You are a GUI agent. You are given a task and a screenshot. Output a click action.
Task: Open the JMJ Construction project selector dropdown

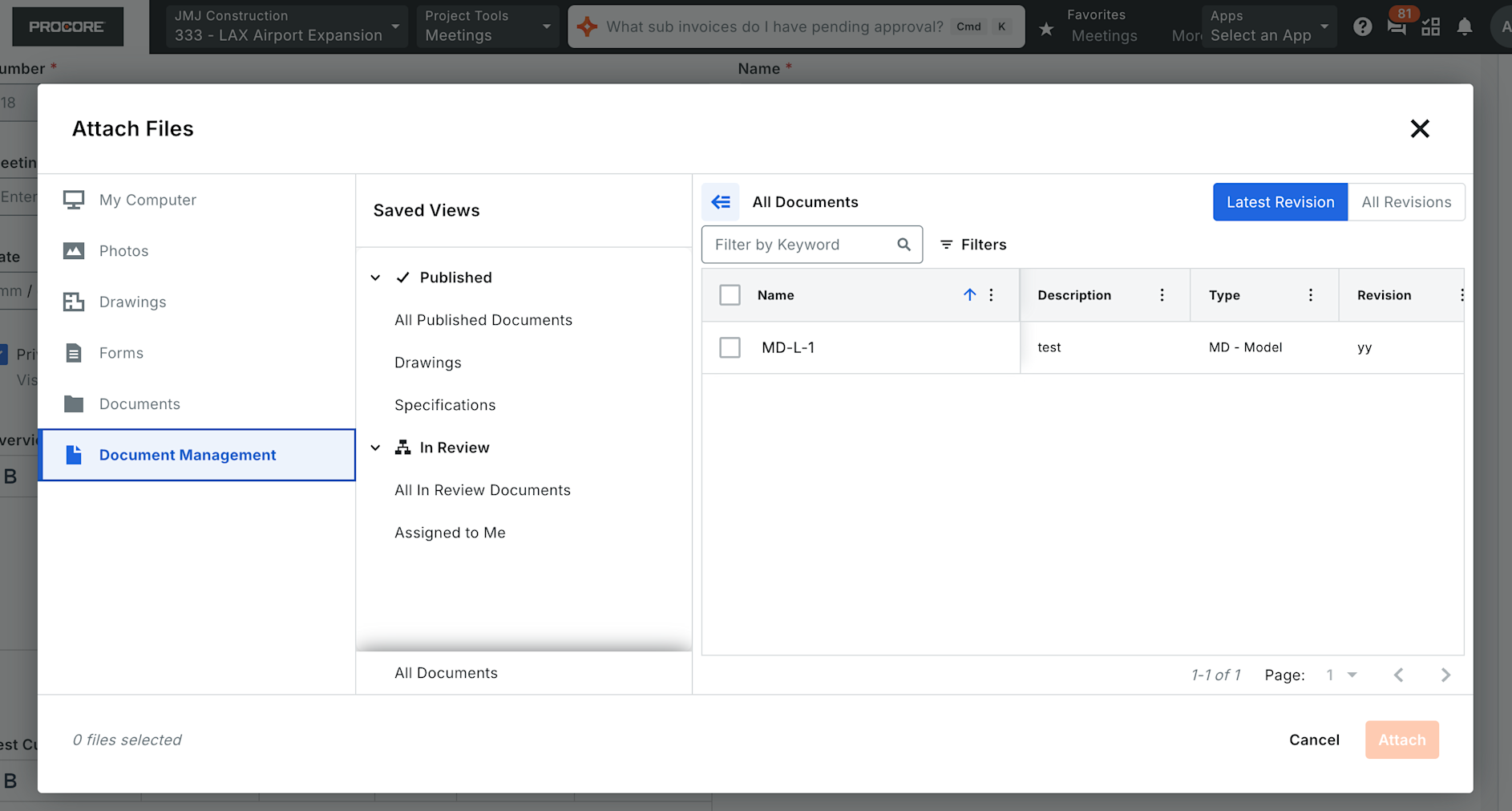(286, 26)
